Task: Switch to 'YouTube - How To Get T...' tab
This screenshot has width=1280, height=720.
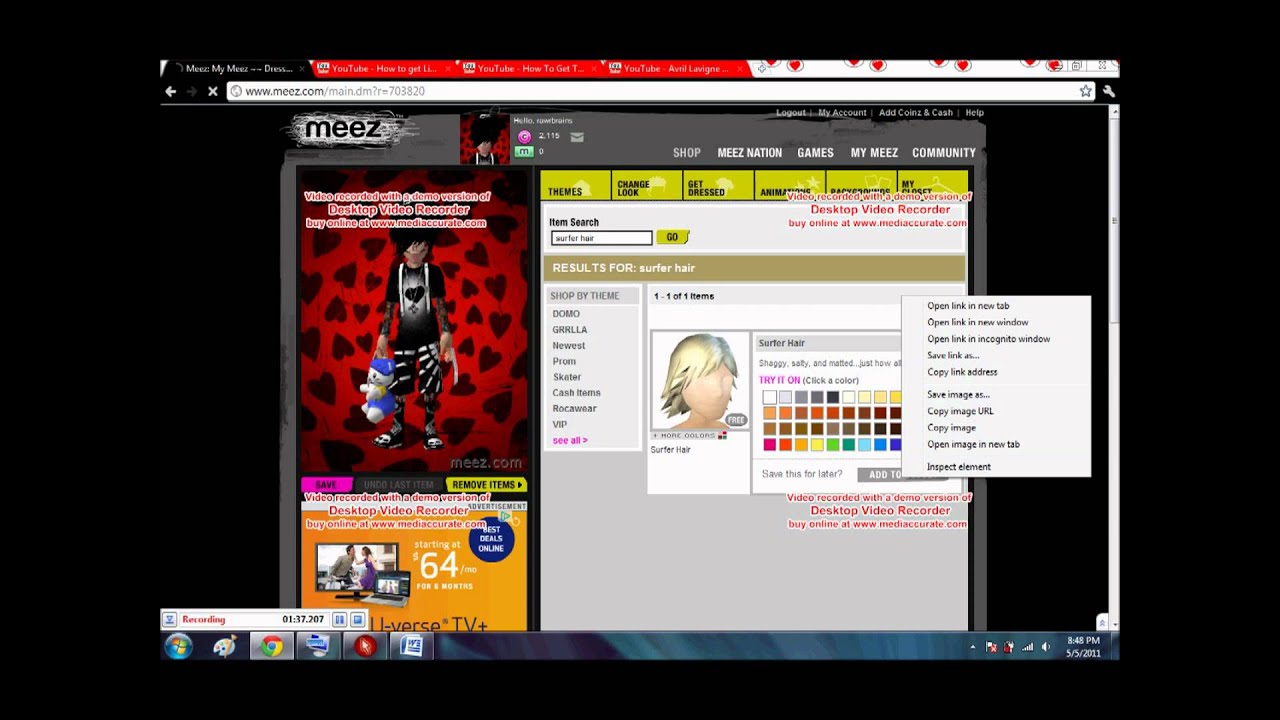Action: [x=529, y=69]
